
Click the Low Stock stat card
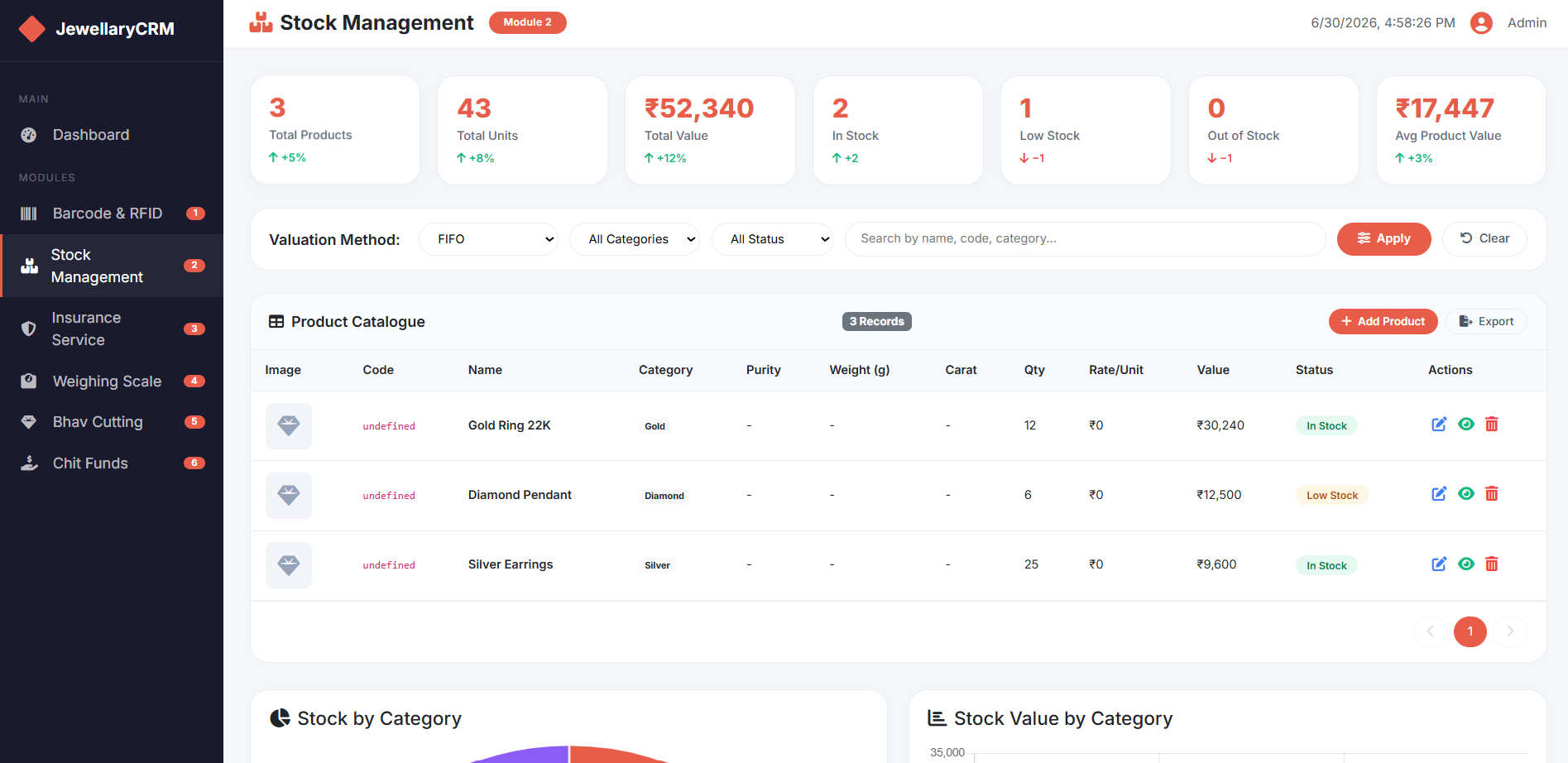pyautogui.click(x=1086, y=130)
